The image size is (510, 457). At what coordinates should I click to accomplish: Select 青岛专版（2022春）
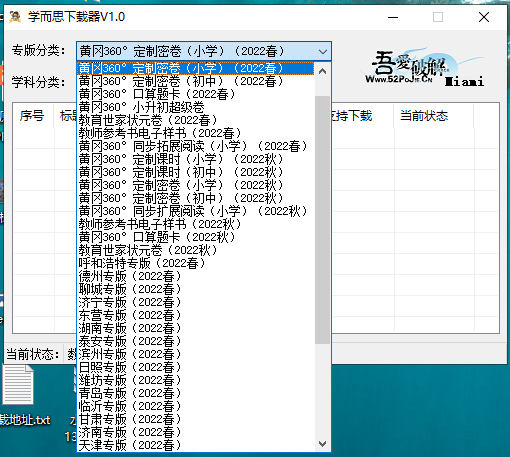pos(196,393)
